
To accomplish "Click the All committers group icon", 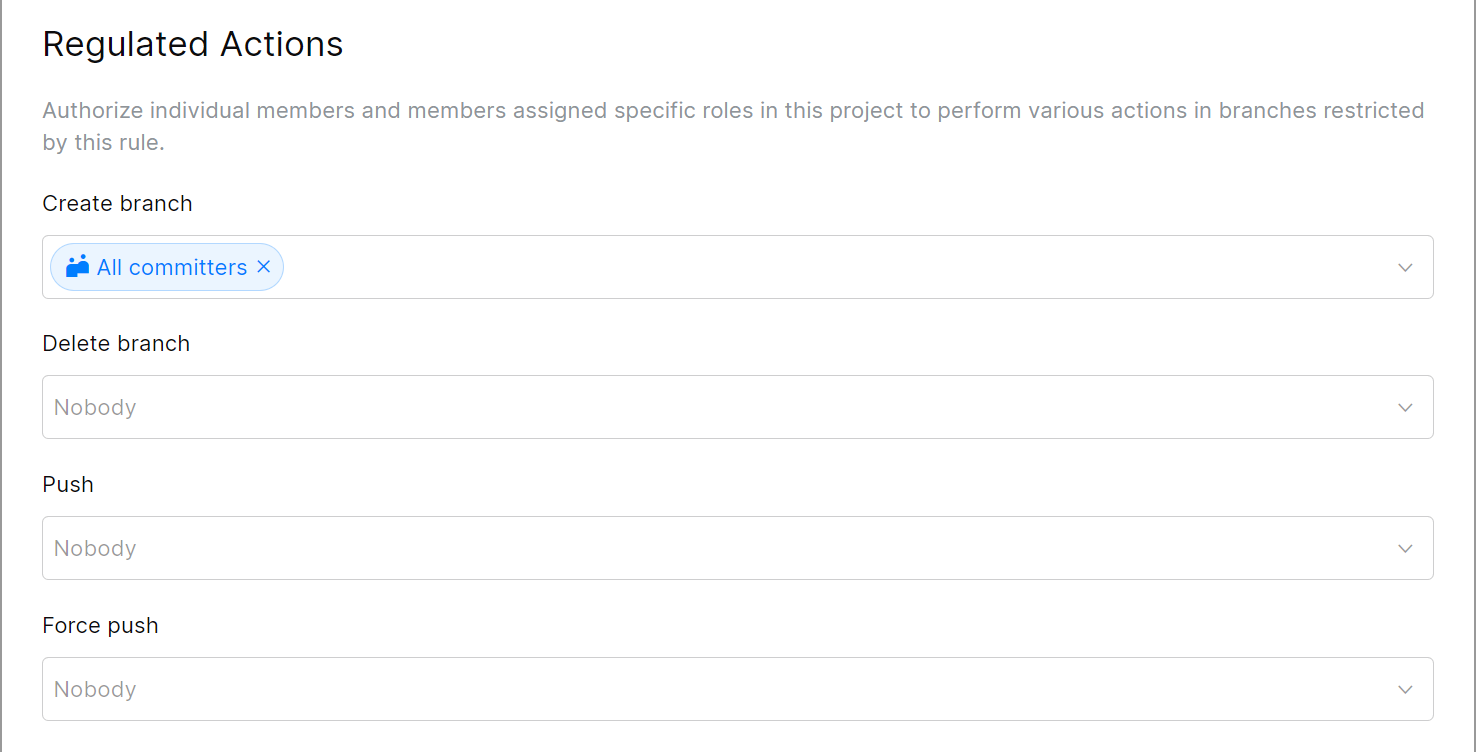I will coord(77,267).
